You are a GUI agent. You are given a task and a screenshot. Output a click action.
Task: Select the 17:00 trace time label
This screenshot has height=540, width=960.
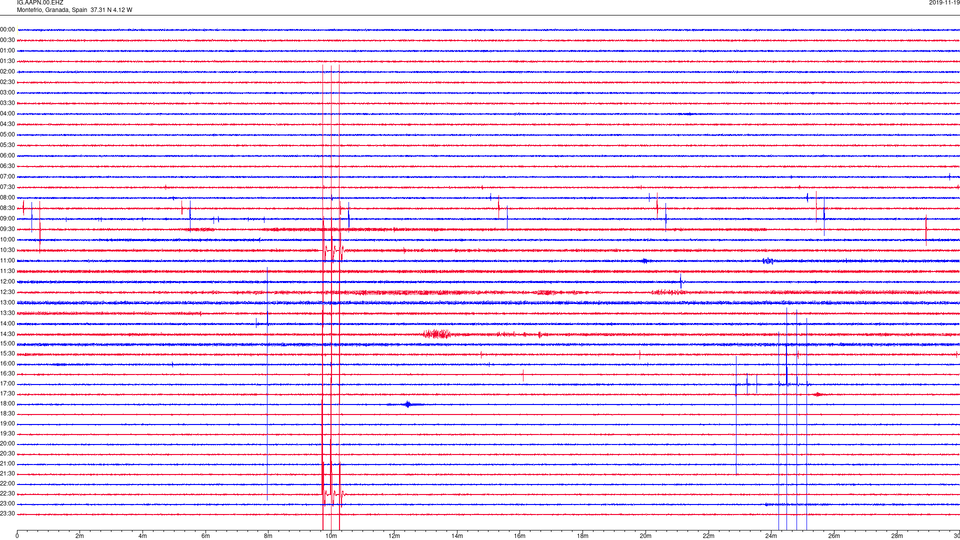tap(7, 384)
